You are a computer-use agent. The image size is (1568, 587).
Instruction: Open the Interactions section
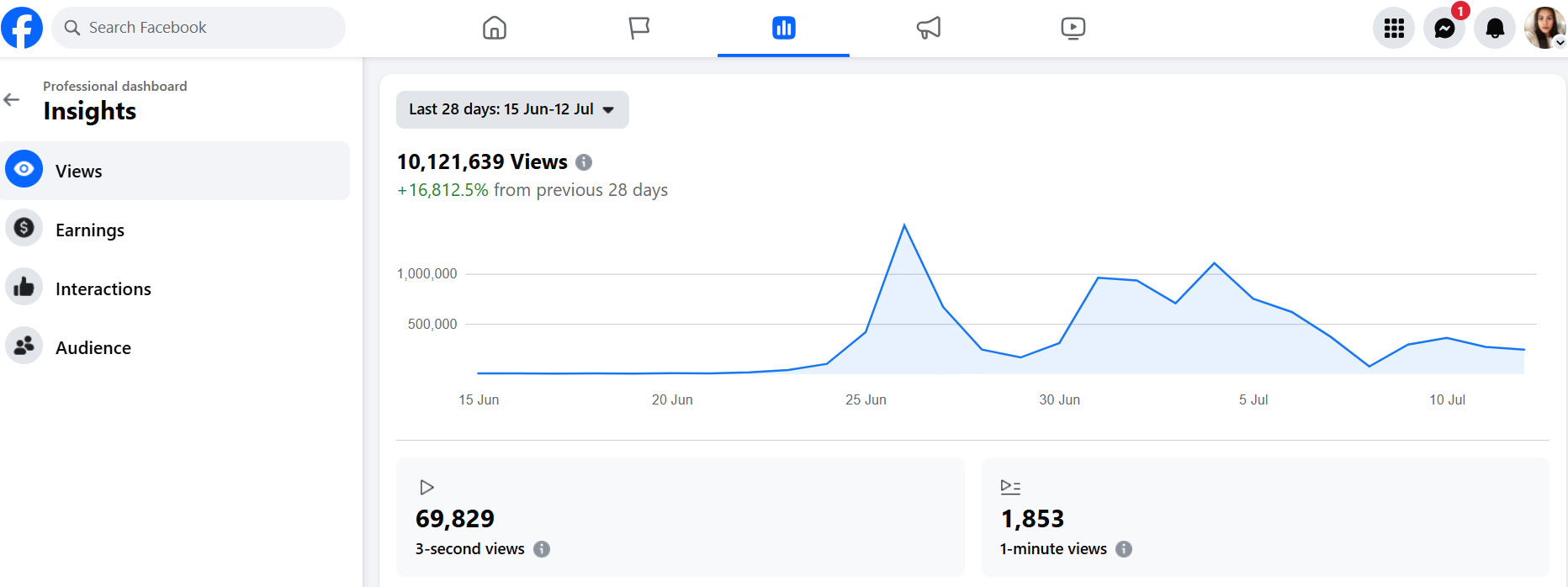point(103,288)
